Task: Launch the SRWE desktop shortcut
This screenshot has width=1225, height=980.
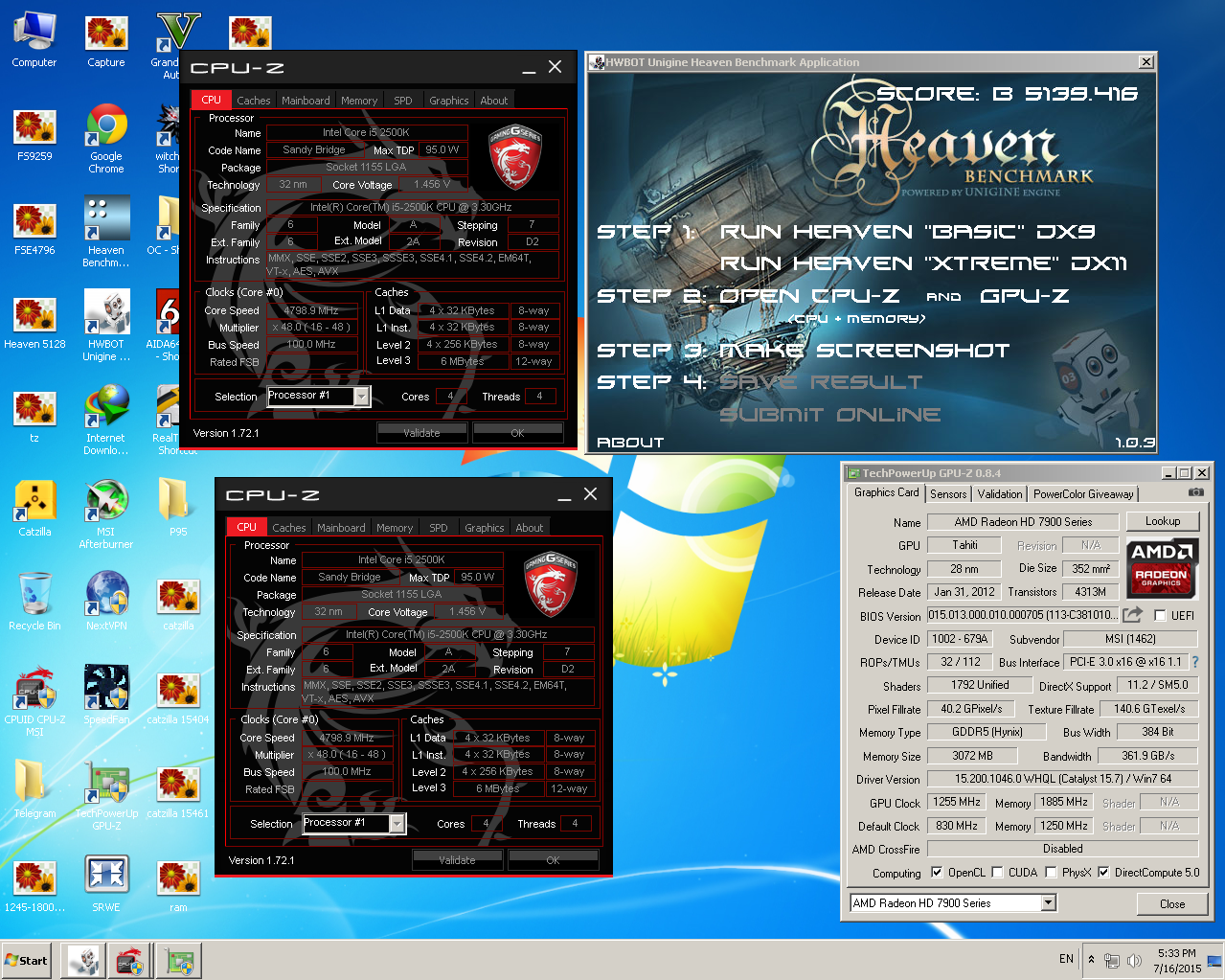Action: pyautogui.click(x=106, y=884)
